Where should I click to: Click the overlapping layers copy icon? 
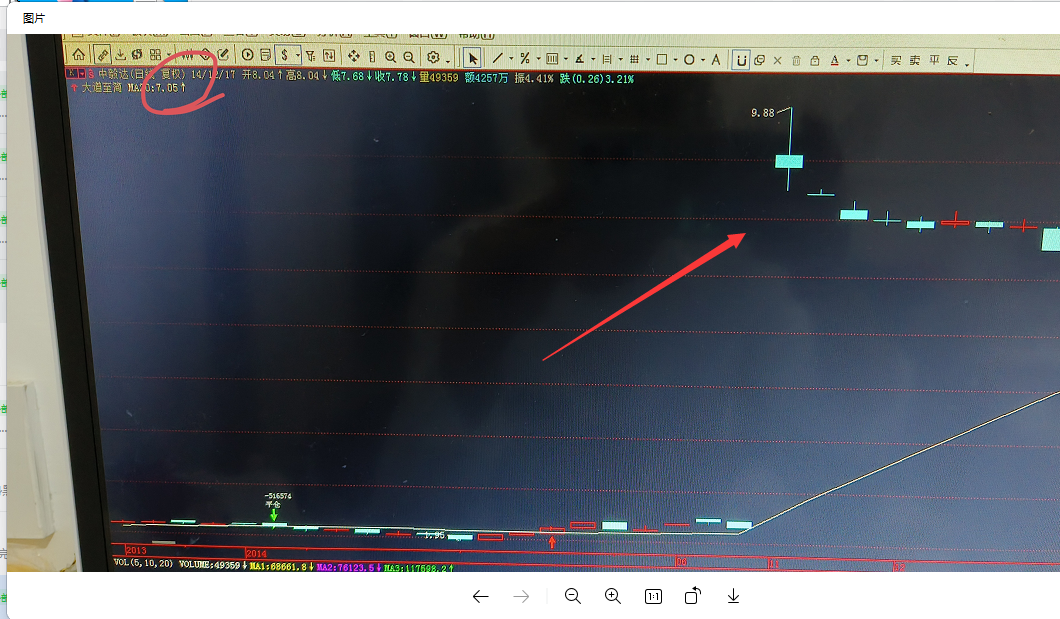pyautogui.click(x=759, y=60)
